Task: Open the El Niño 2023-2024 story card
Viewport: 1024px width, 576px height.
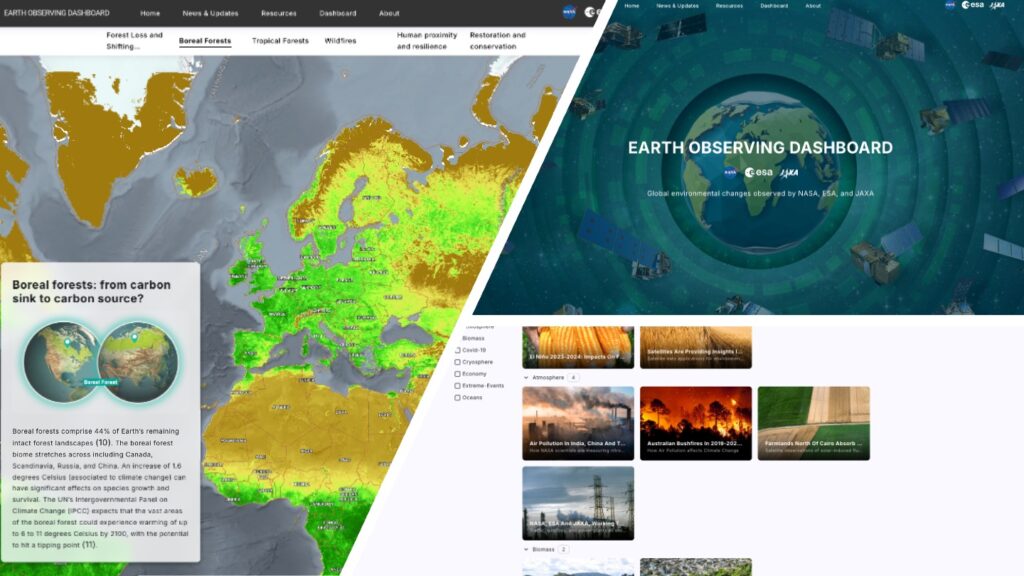Action: (x=578, y=347)
